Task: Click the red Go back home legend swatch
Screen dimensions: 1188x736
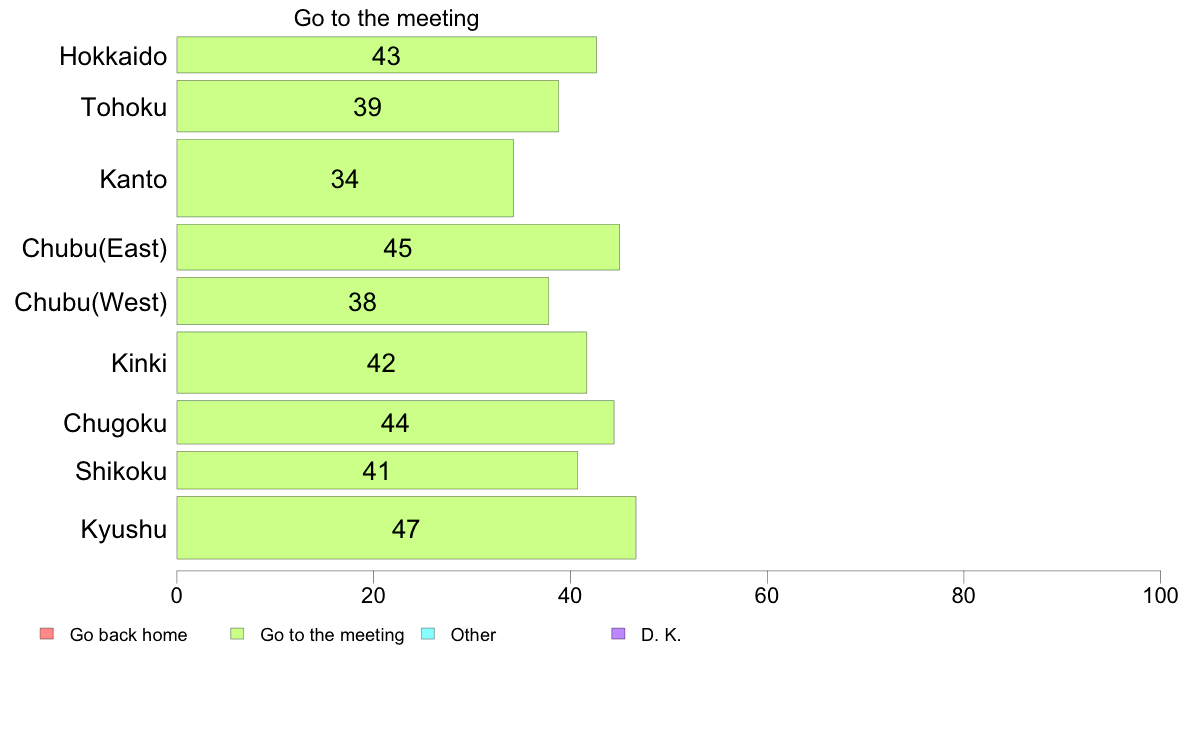Action: click(47, 634)
